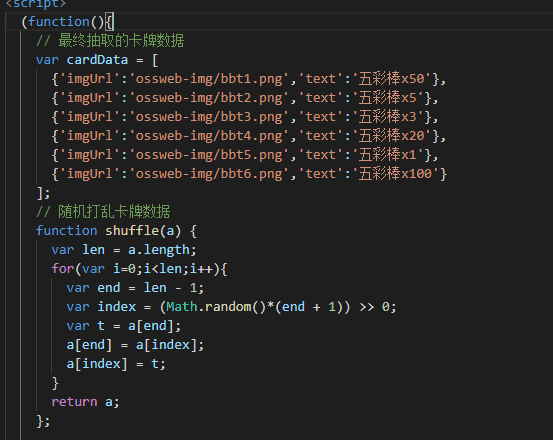Click the text '五彩棒x100'
The image size is (553, 440).
click(x=395, y=174)
